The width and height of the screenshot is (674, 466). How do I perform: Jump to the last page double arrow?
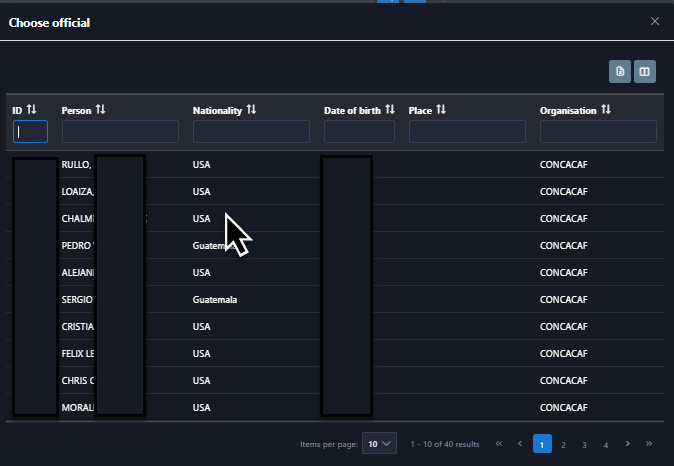click(x=649, y=443)
